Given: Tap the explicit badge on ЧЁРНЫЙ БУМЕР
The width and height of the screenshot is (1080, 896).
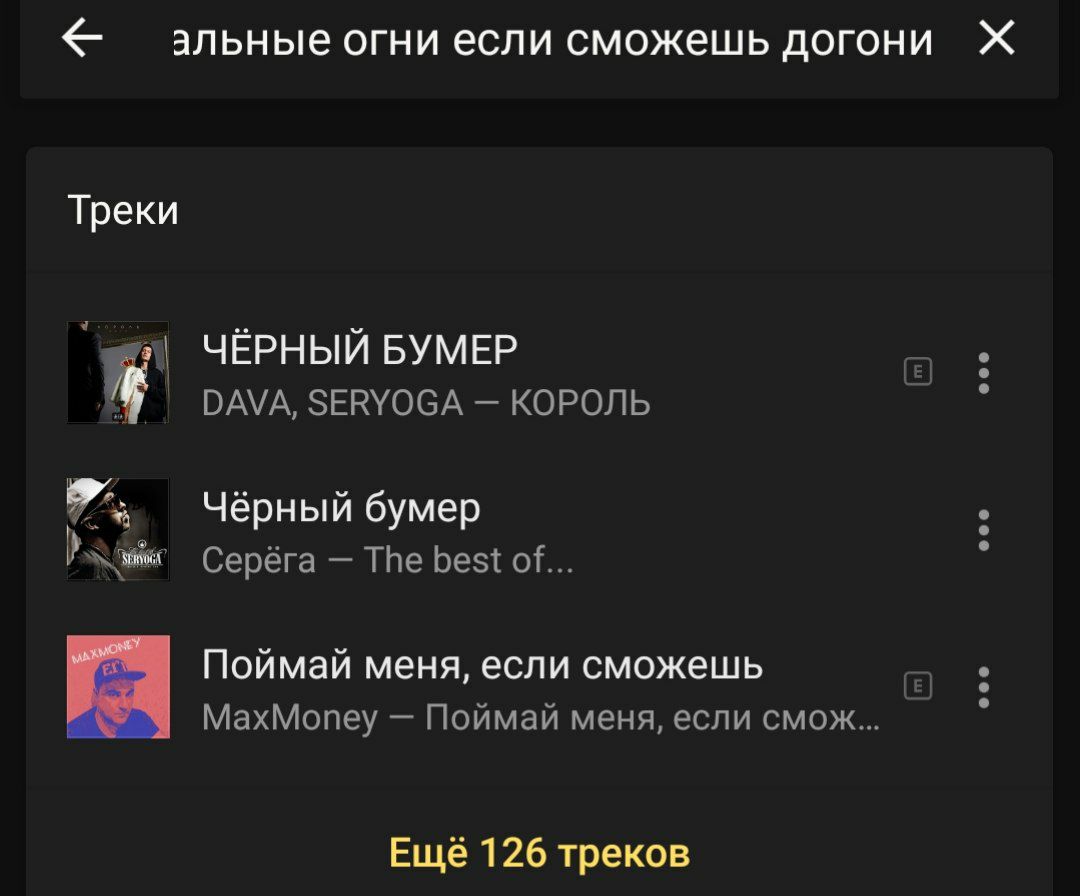Looking at the screenshot, I should [917, 372].
